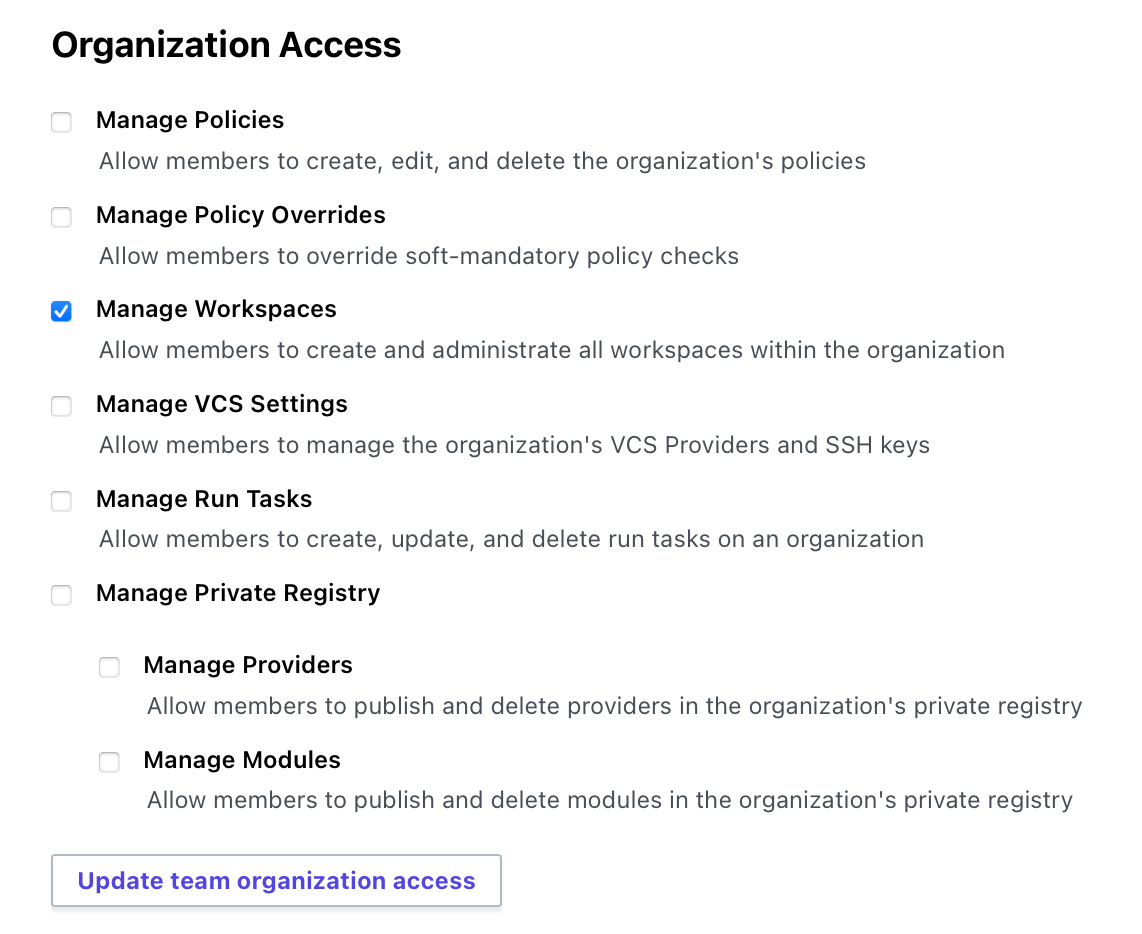Image resolution: width=1142 pixels, height=934 pixels.
Task: Click the soft-mandatory policy checks description
Action: pyautogui.click(x=419, y=256)
